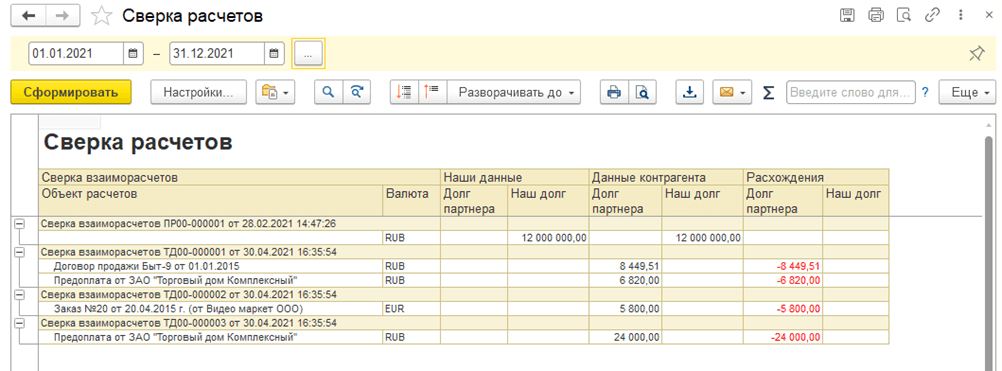Viewport: 1002px width, 371px height.
Task: Click the save floppy disk icon
Action: pos(847,15)
